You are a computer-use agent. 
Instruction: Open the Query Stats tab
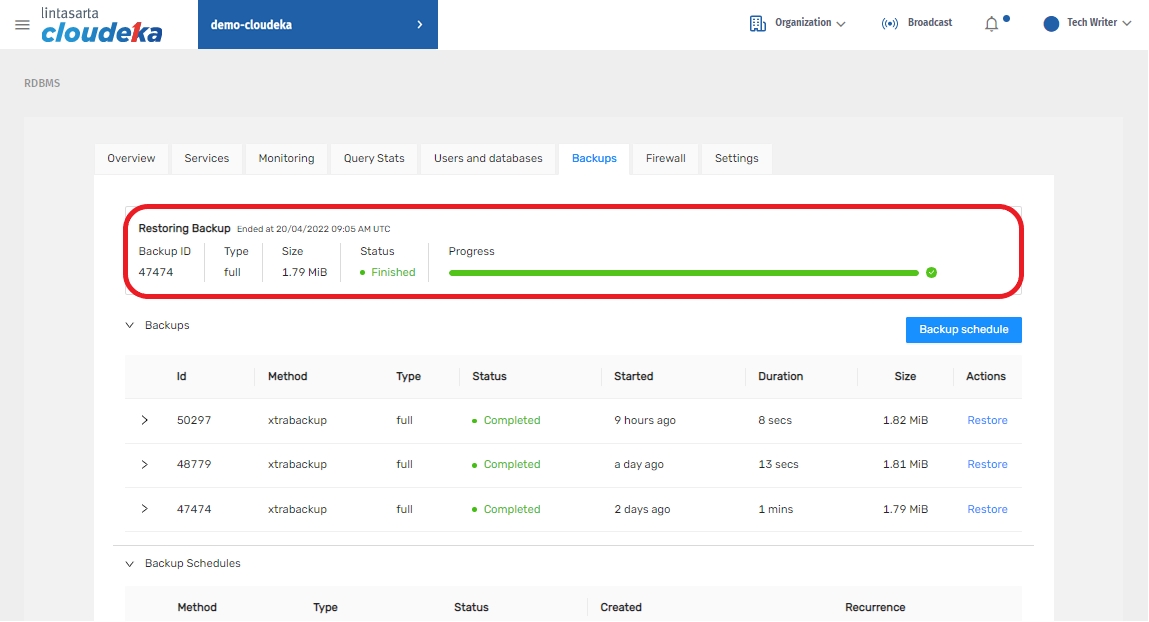[x=374, y=158]
